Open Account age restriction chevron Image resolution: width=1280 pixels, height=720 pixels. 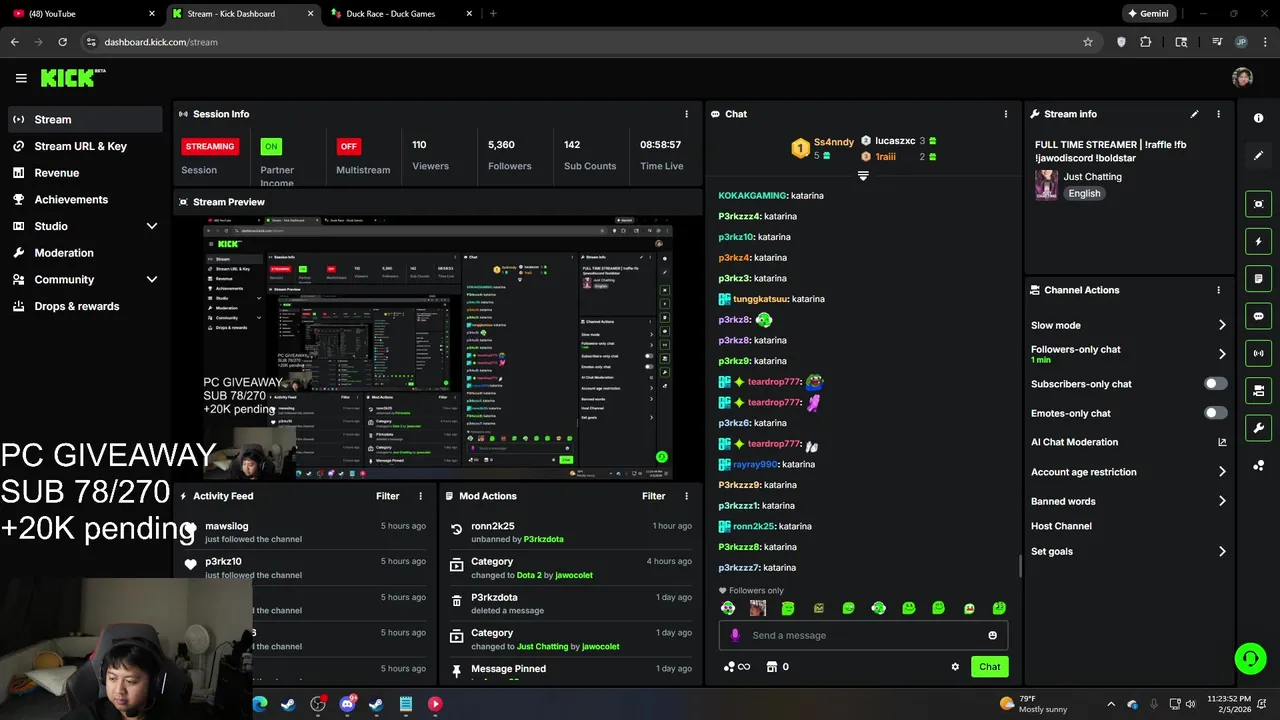pyautogui.click(x=1222, y=472)
